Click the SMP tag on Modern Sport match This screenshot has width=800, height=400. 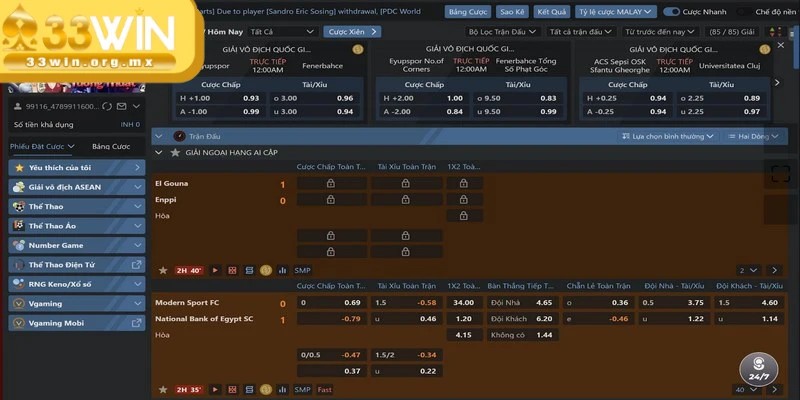(x=302, y=389)
